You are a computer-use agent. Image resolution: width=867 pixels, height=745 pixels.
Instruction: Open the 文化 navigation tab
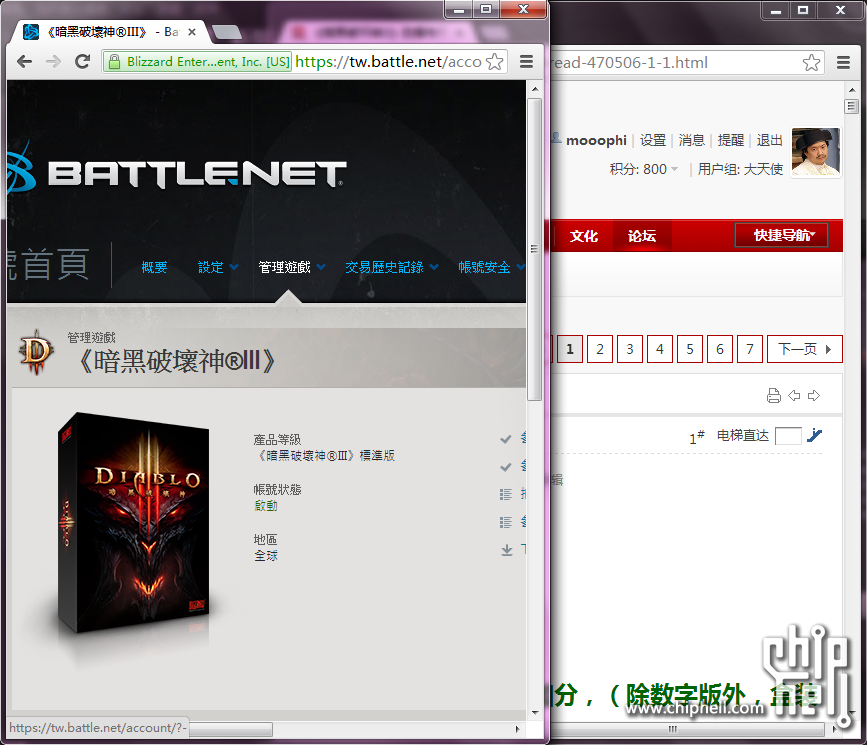tap(584, 236)
